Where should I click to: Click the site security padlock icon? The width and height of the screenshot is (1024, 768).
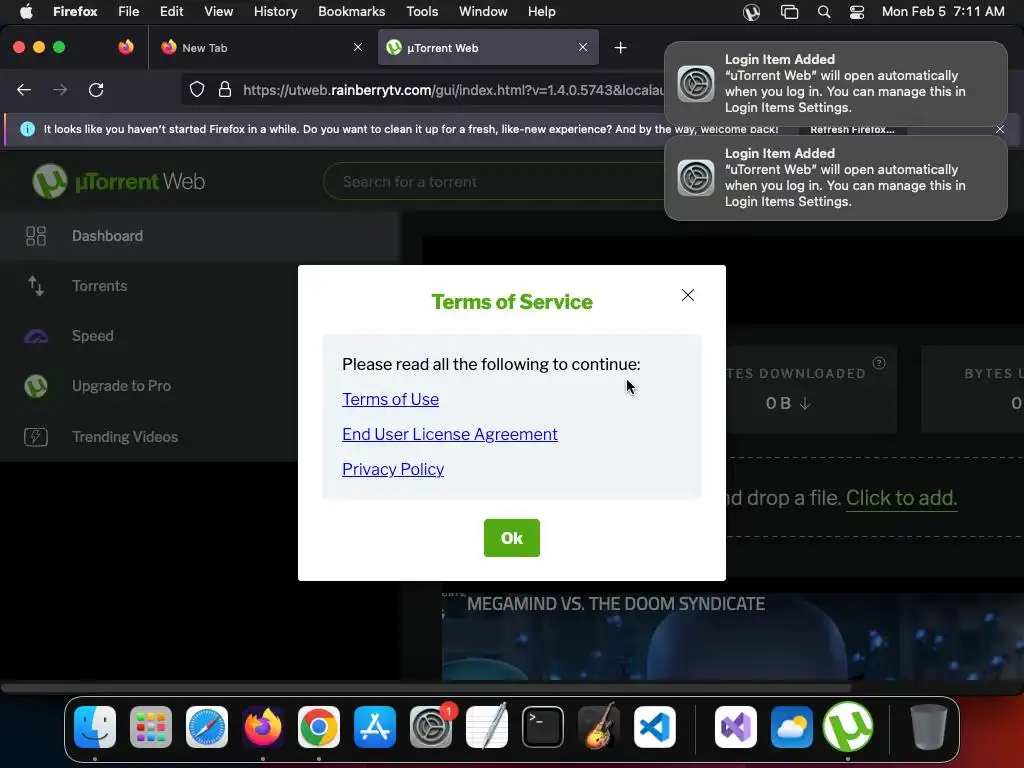coord(225,89)
